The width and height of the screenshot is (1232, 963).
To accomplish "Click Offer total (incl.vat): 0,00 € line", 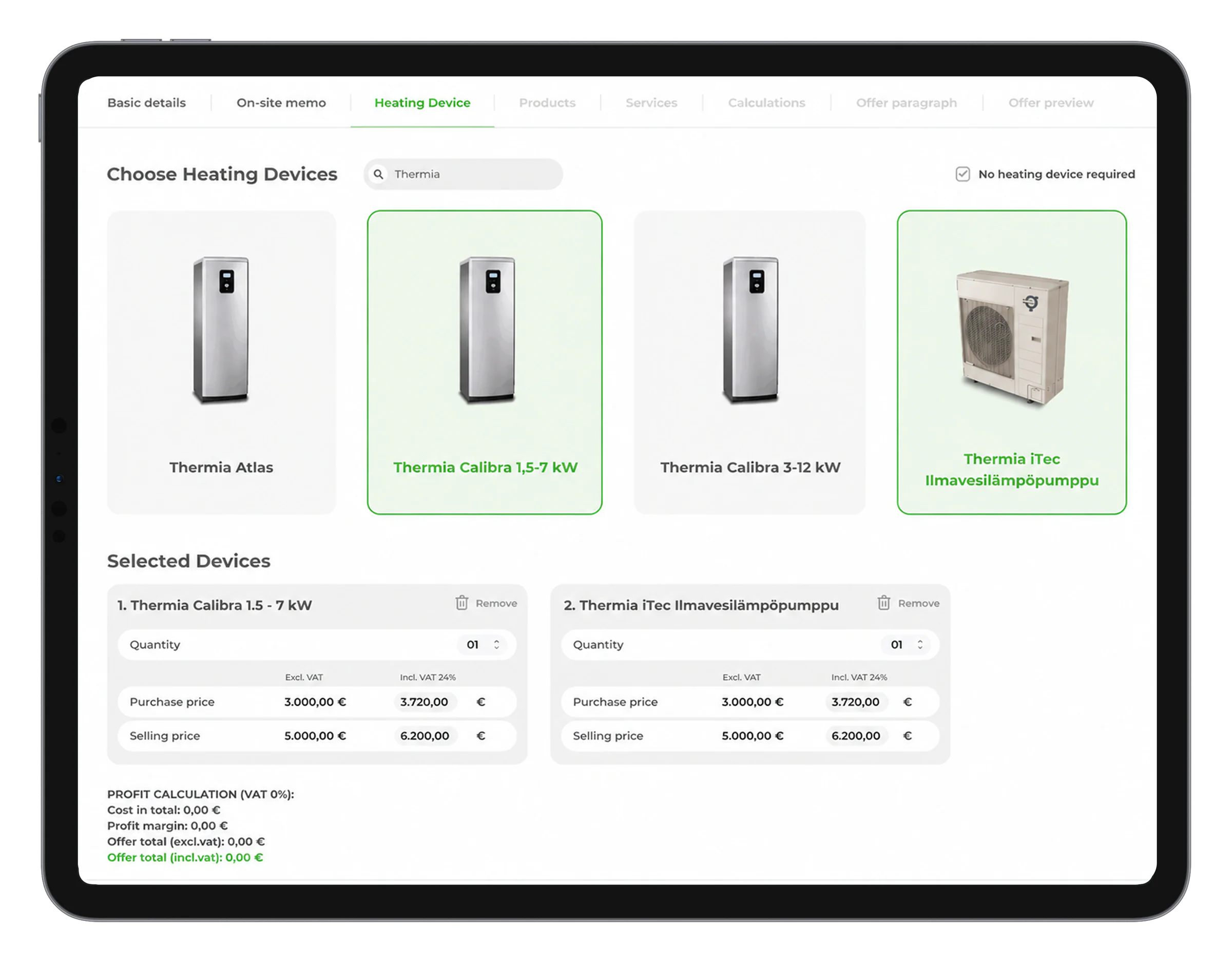I will tap(185, 857).
